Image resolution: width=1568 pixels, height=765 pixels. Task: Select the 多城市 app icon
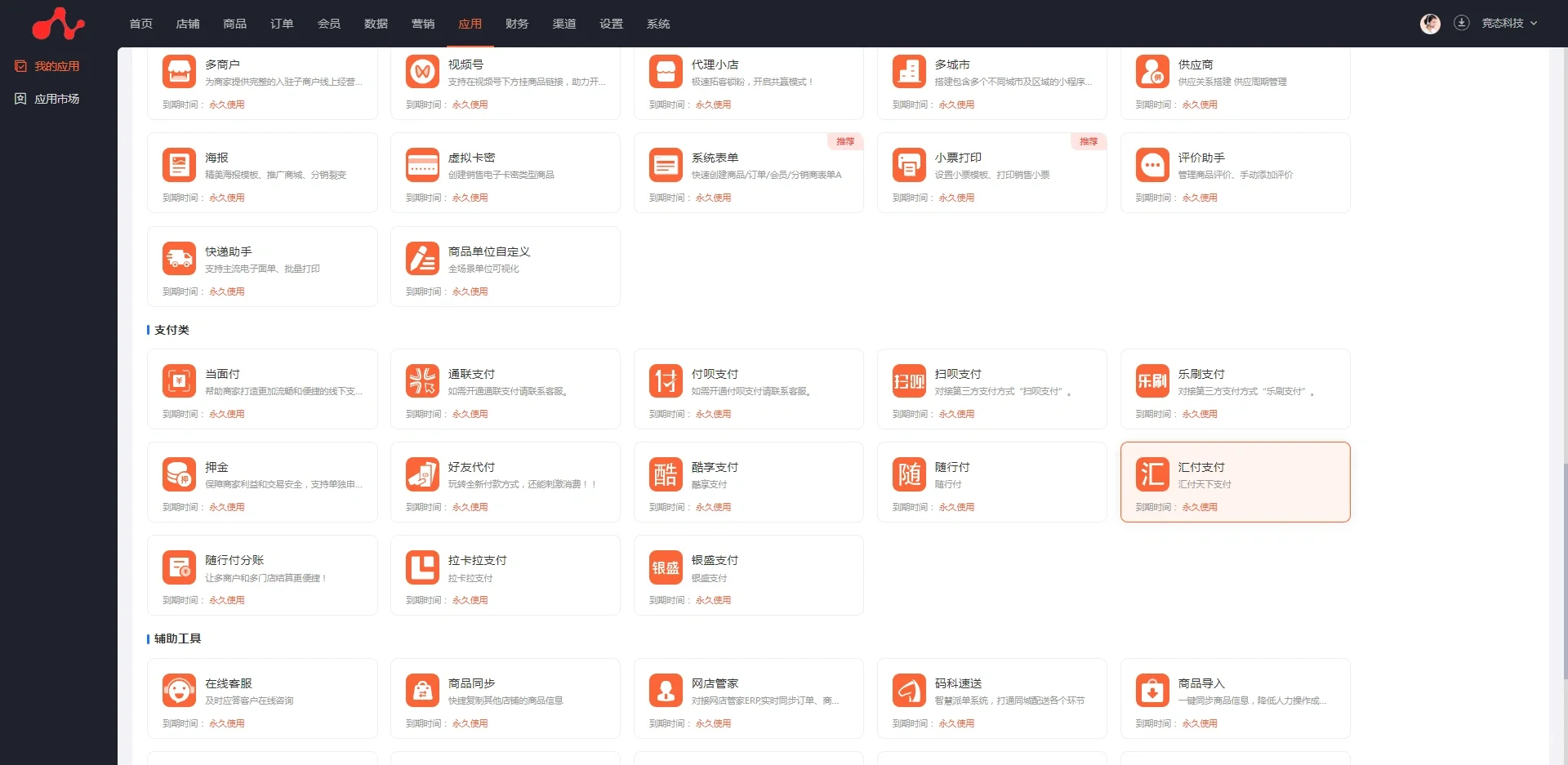click(909, 72)
